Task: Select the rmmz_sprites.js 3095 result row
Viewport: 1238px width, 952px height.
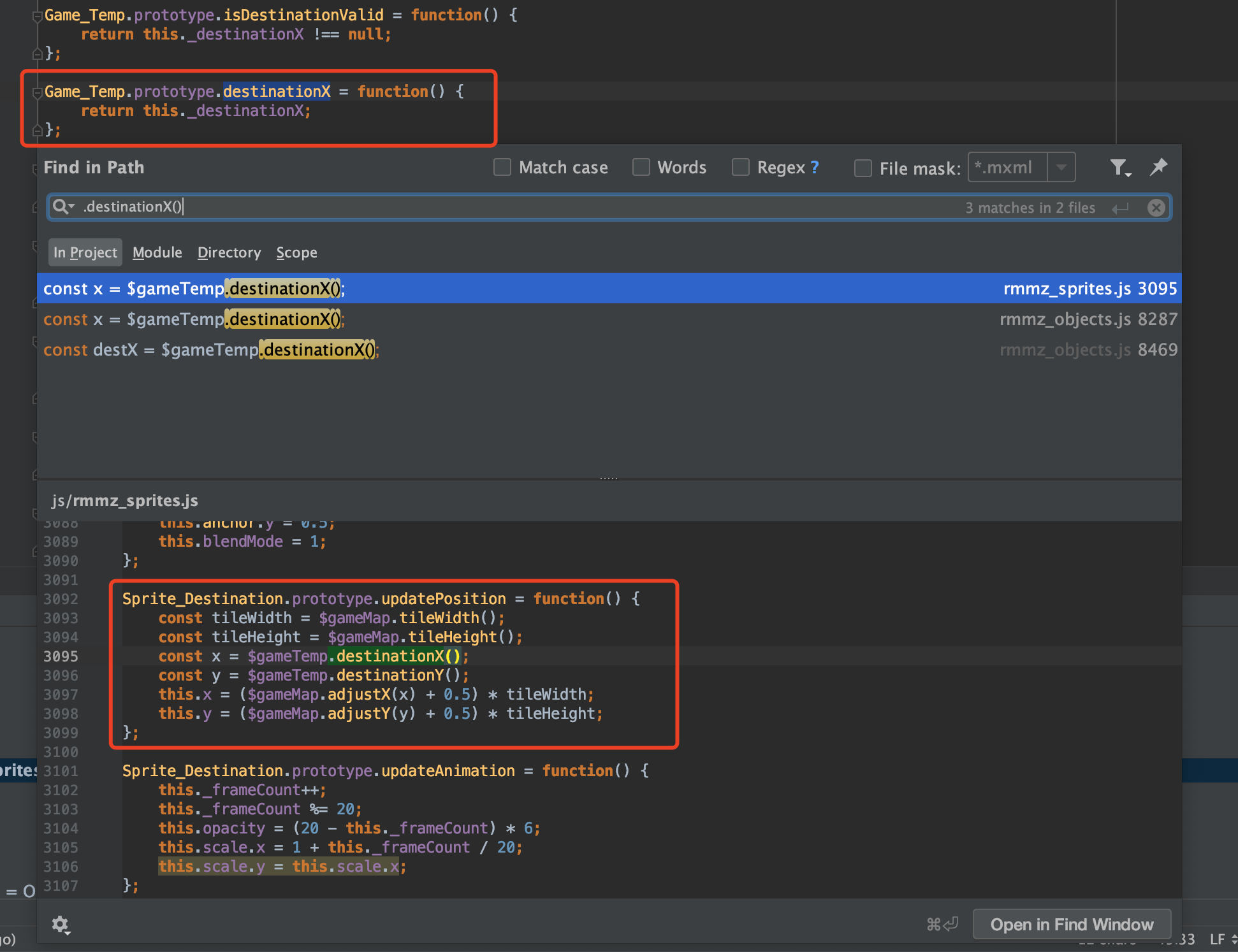Action: pos(609,288)
